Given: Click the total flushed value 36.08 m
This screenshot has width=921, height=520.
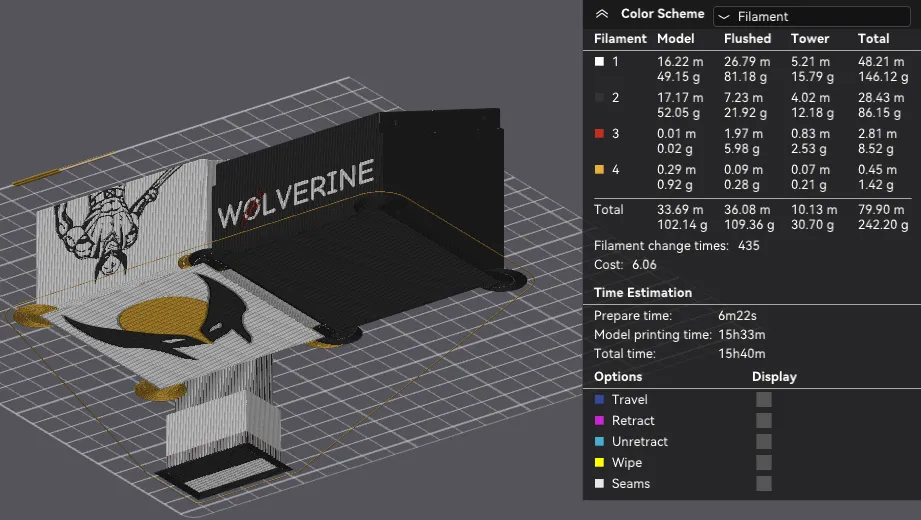Looking at the screenshot, I should [x=747, y=209].
